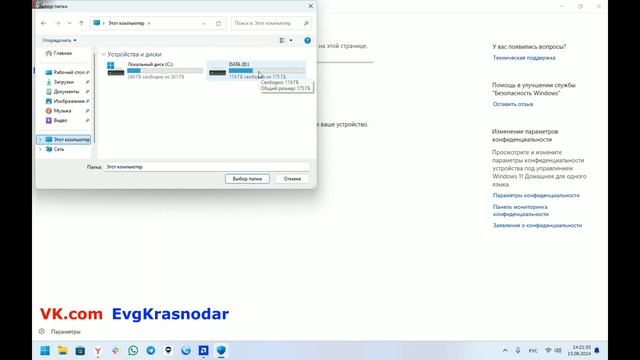Open Telegram from taskbar
Screen dimensions: 640x360
tap(151, 351)
